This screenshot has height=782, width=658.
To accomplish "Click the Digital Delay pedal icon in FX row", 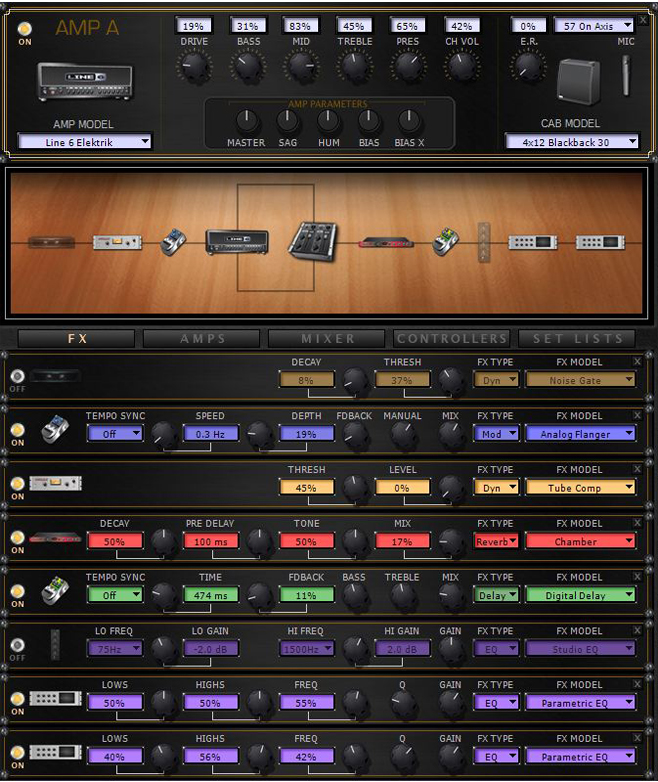I will tap(55, 590).
